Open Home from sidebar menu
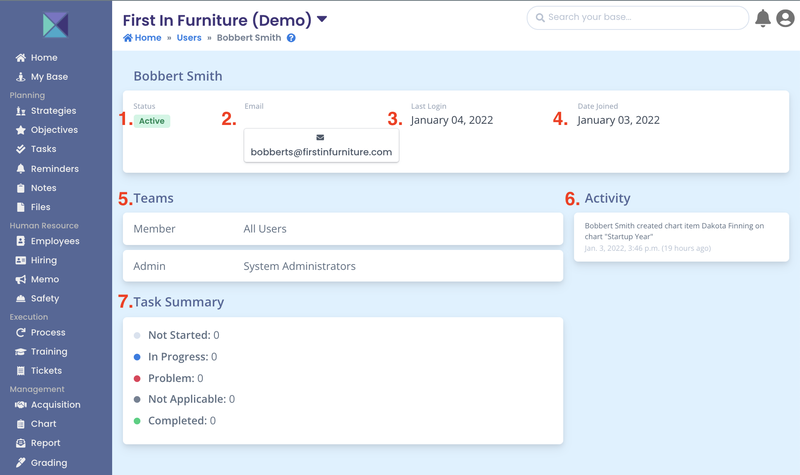800x475 pixels. point(44,58)
